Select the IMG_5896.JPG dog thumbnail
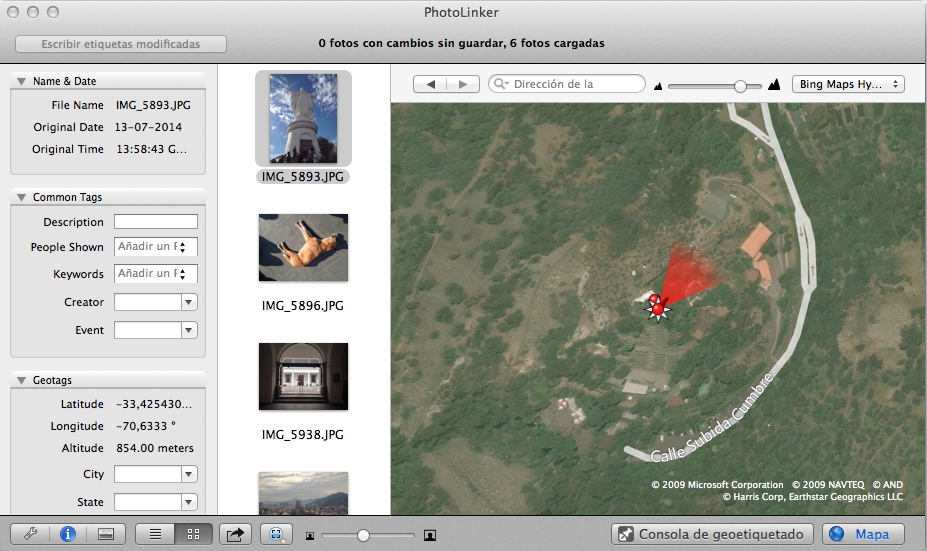 point(303,247)
